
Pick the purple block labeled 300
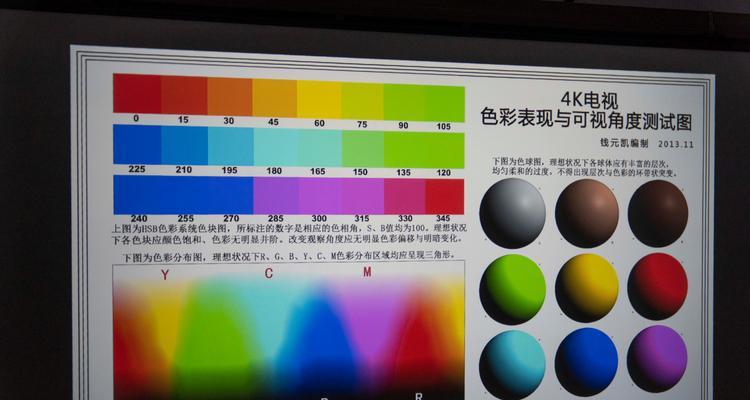coord(320,196)
